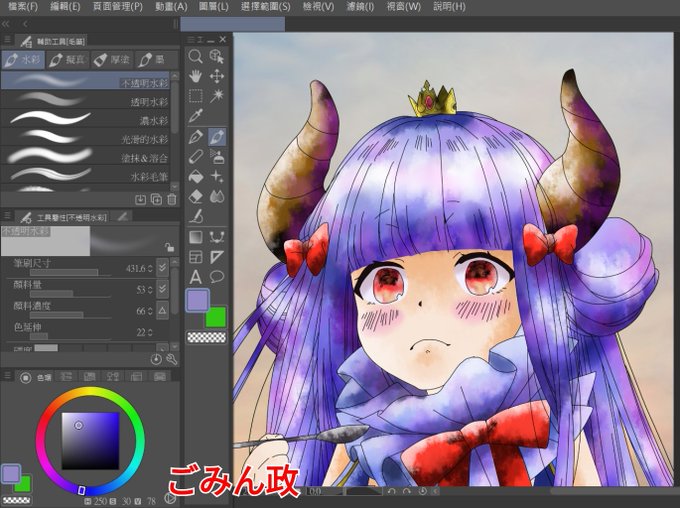This screenshot has height=508, width=680.
Task: Open the 濾鏡 (Filter) menu
Action: pos(360,7)
